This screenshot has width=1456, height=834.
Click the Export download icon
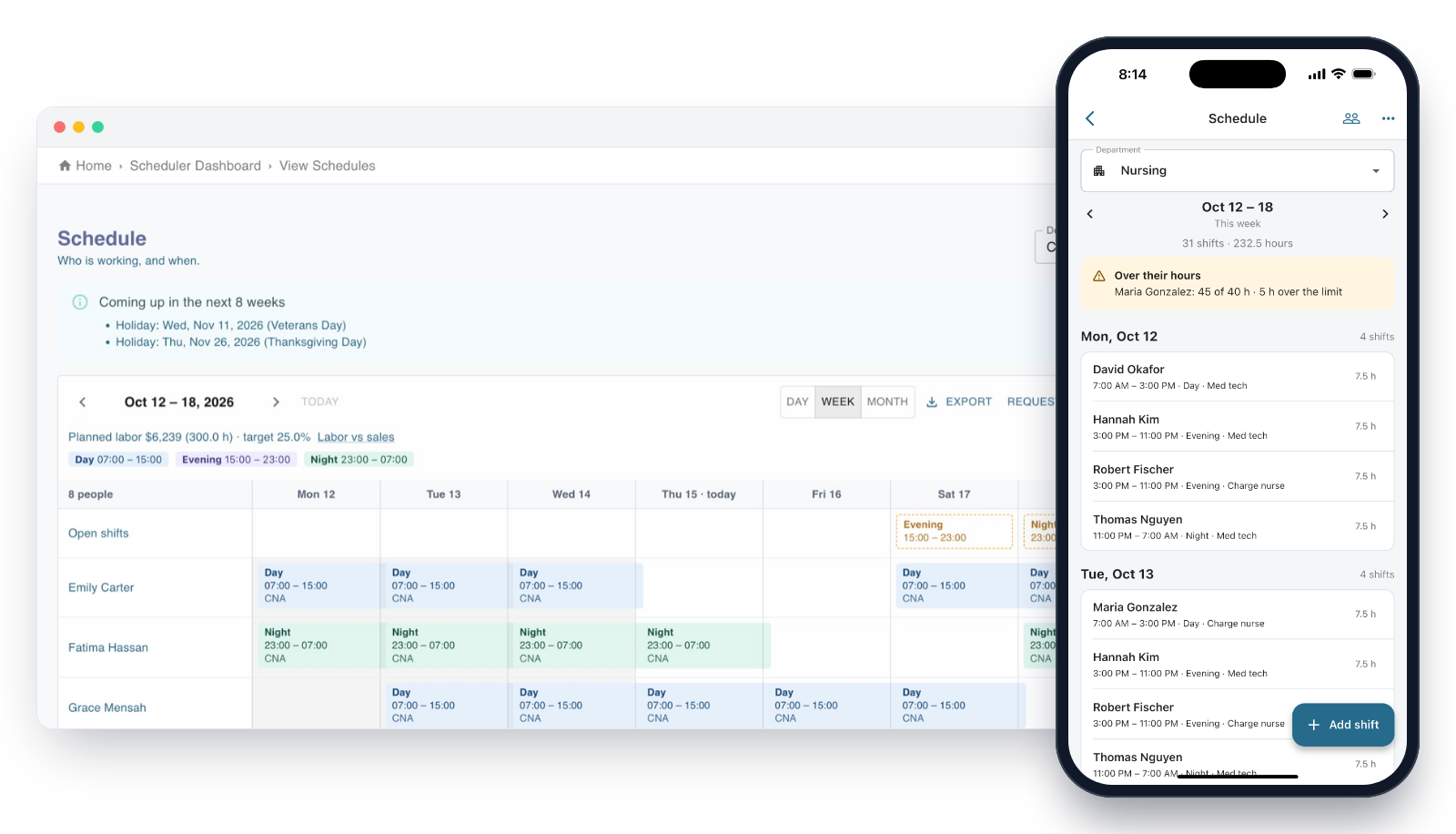click(932, 402)
